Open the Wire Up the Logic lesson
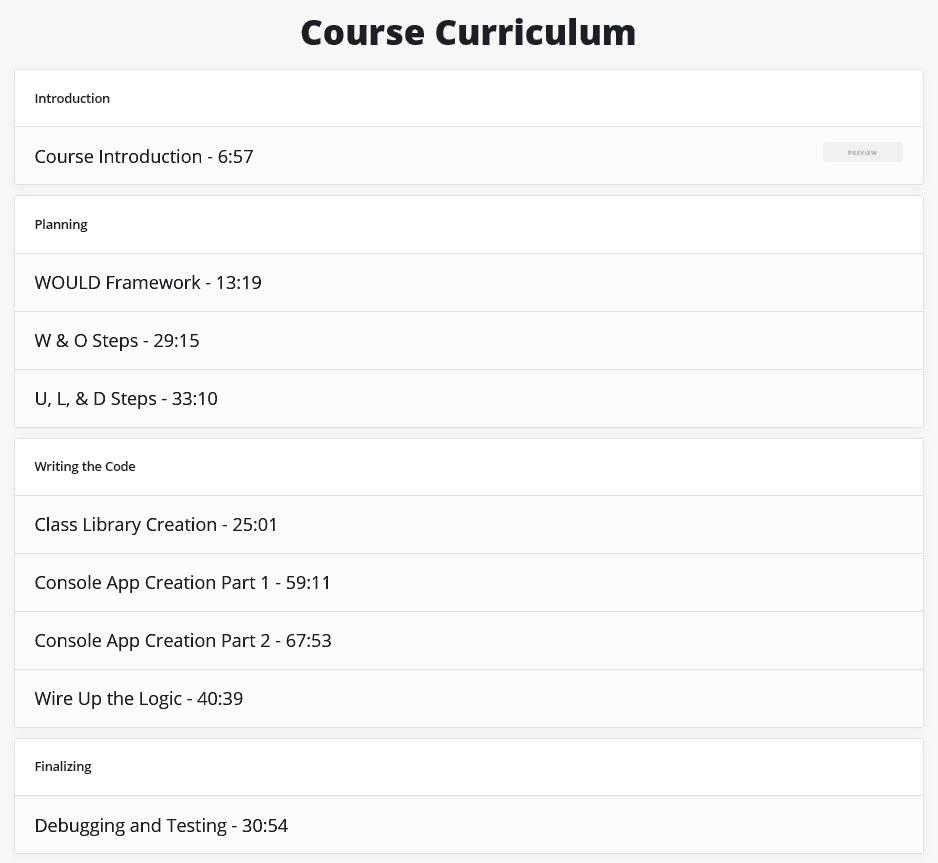 469,699
